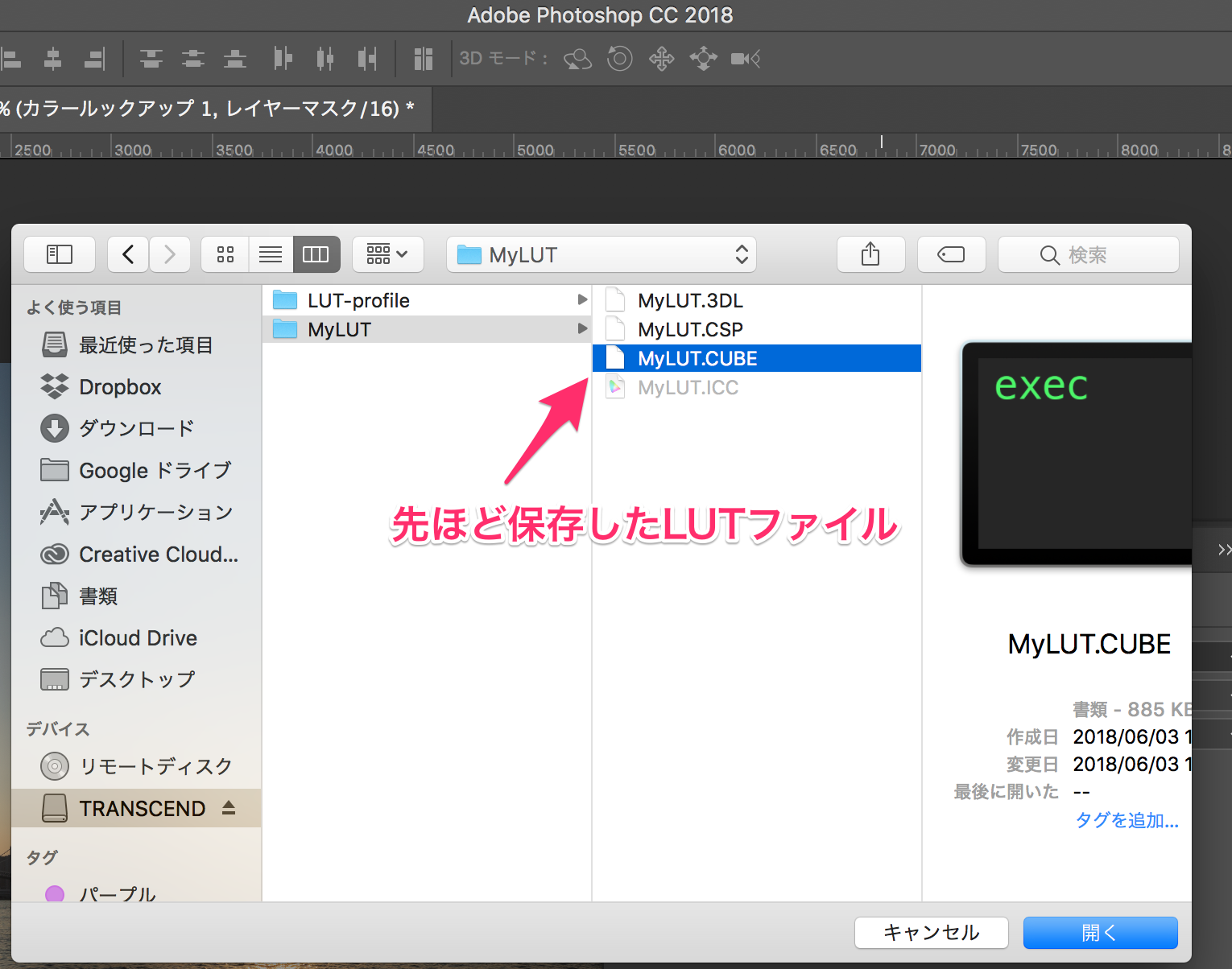This screenshot has width=1232, height=969.
Task: Click distribute top edges icon
Action: 151,59
